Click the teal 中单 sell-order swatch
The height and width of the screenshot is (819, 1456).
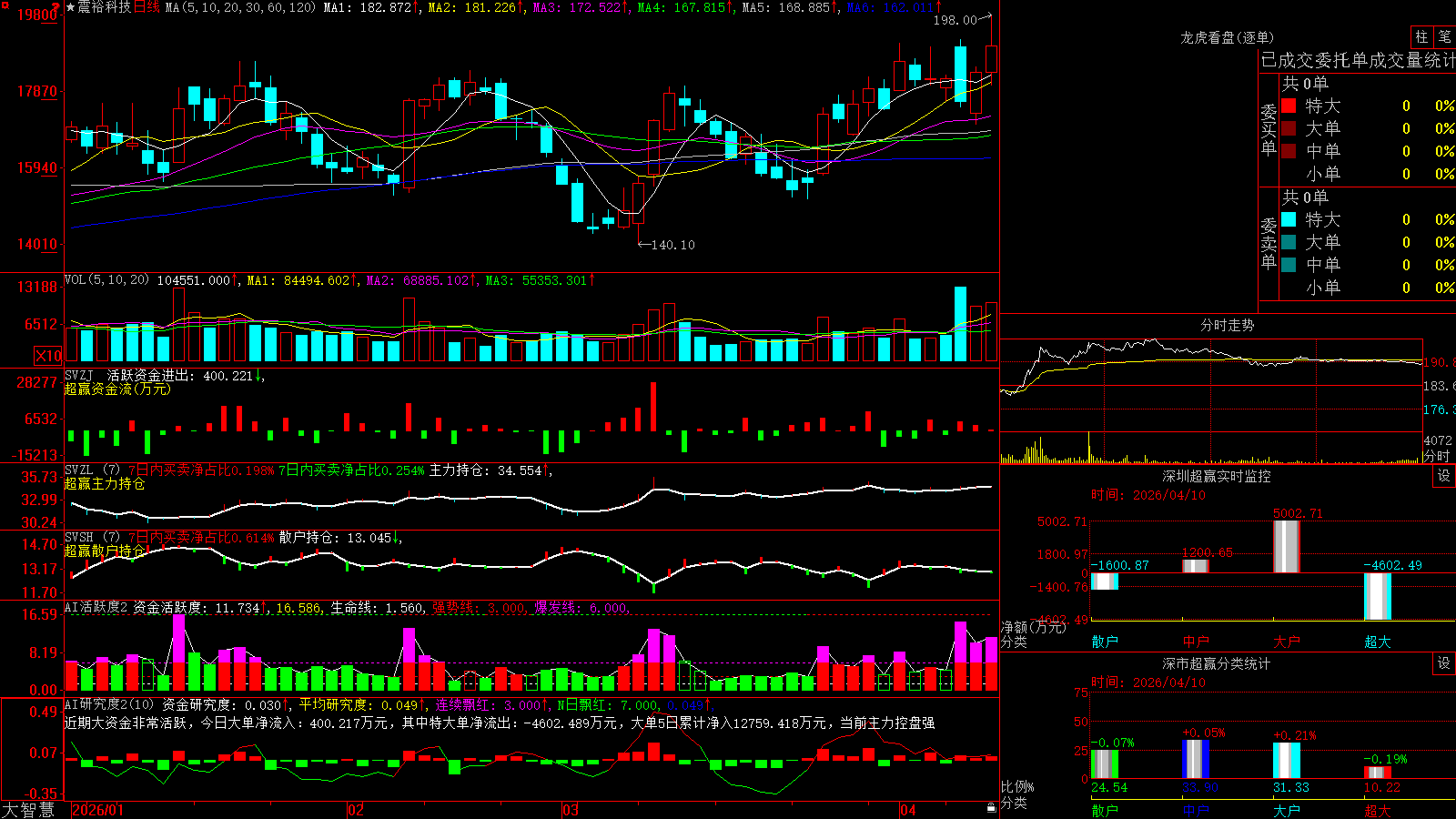click(x=1289, y=264)
